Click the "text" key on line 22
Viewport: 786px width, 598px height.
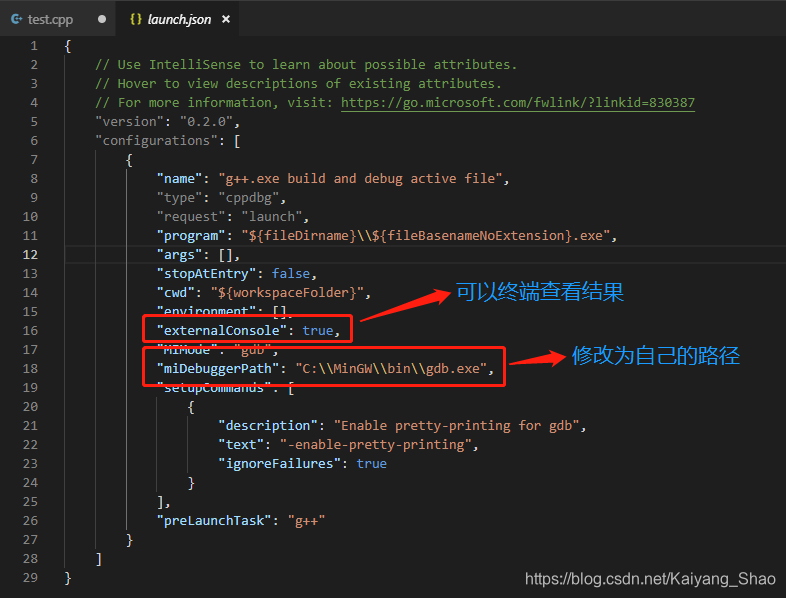click(241, 445)
